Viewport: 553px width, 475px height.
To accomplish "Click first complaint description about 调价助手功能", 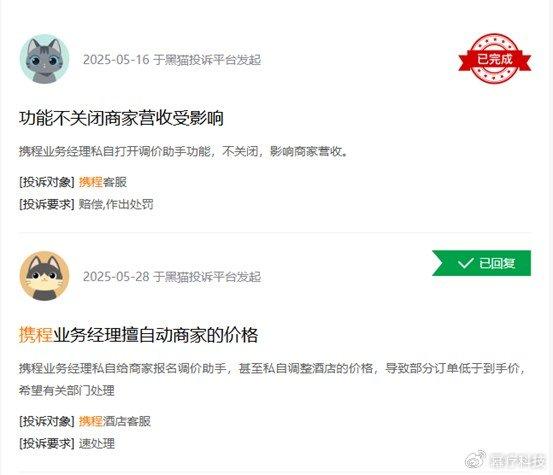I will (183, 152).
